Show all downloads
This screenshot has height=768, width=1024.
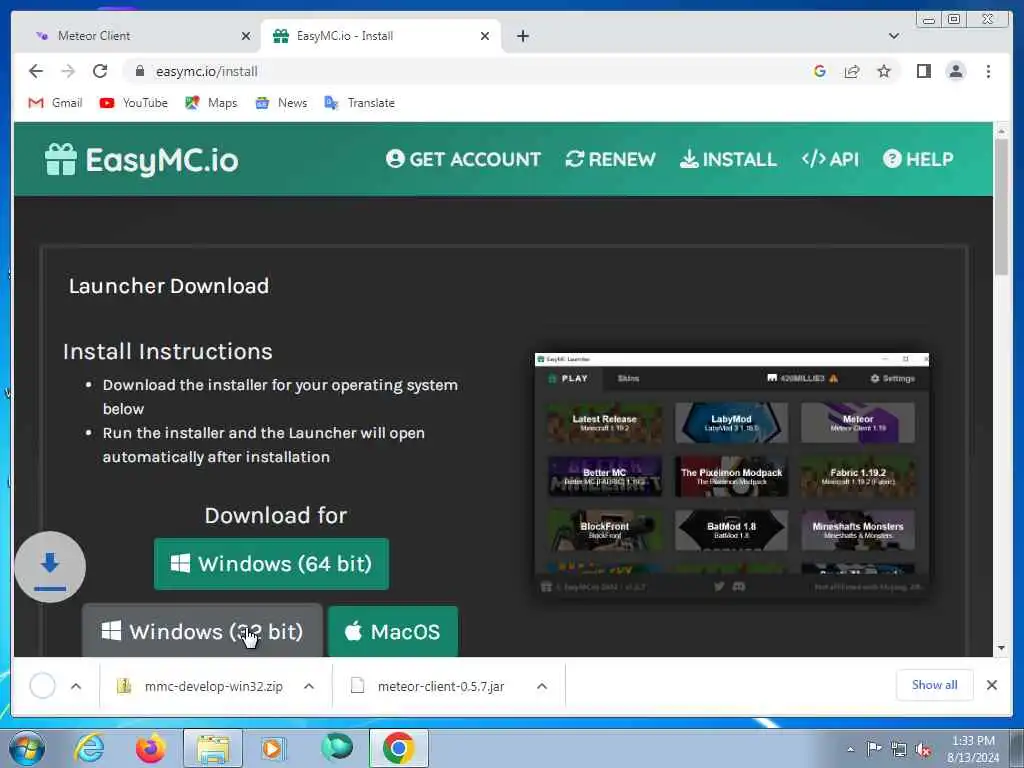point(935,684)
